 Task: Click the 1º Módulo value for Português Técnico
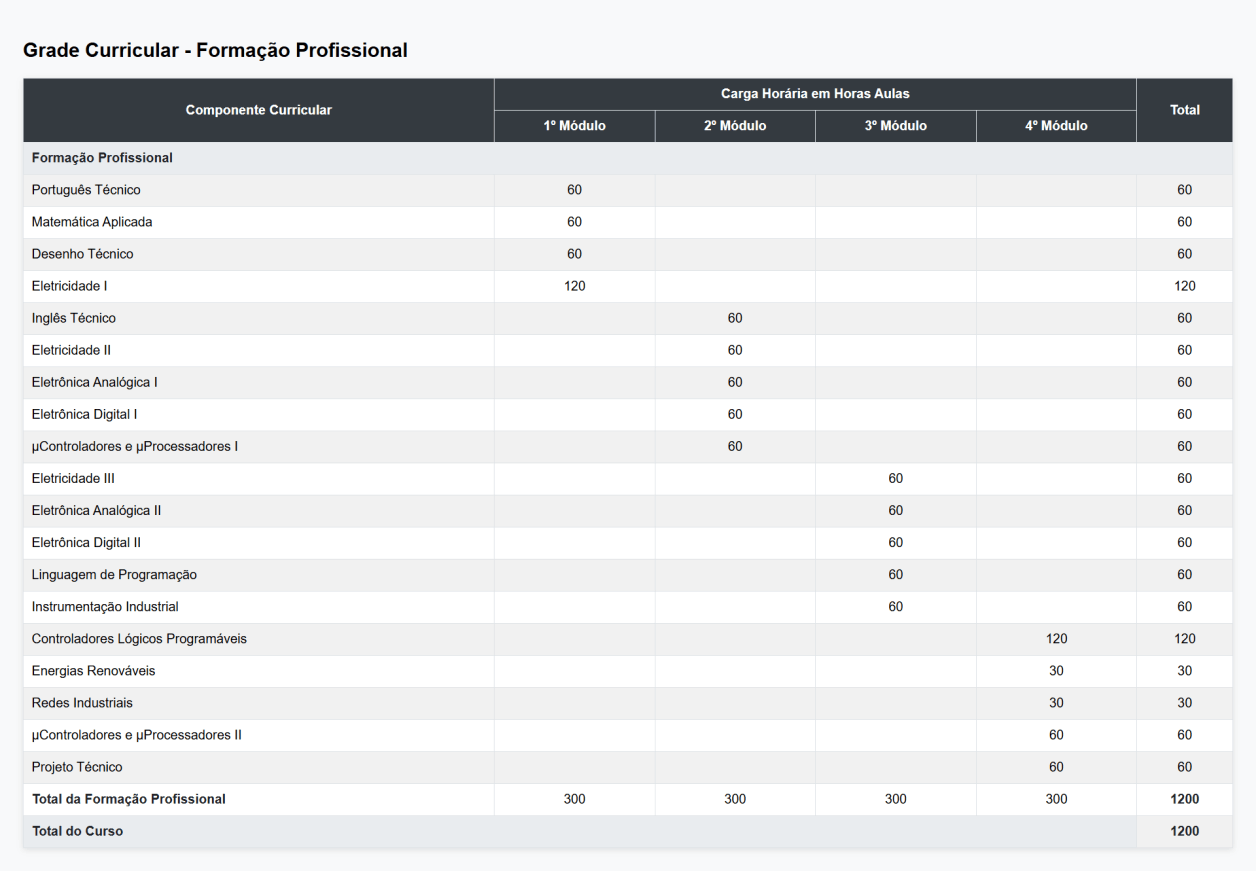coord(575,190)
